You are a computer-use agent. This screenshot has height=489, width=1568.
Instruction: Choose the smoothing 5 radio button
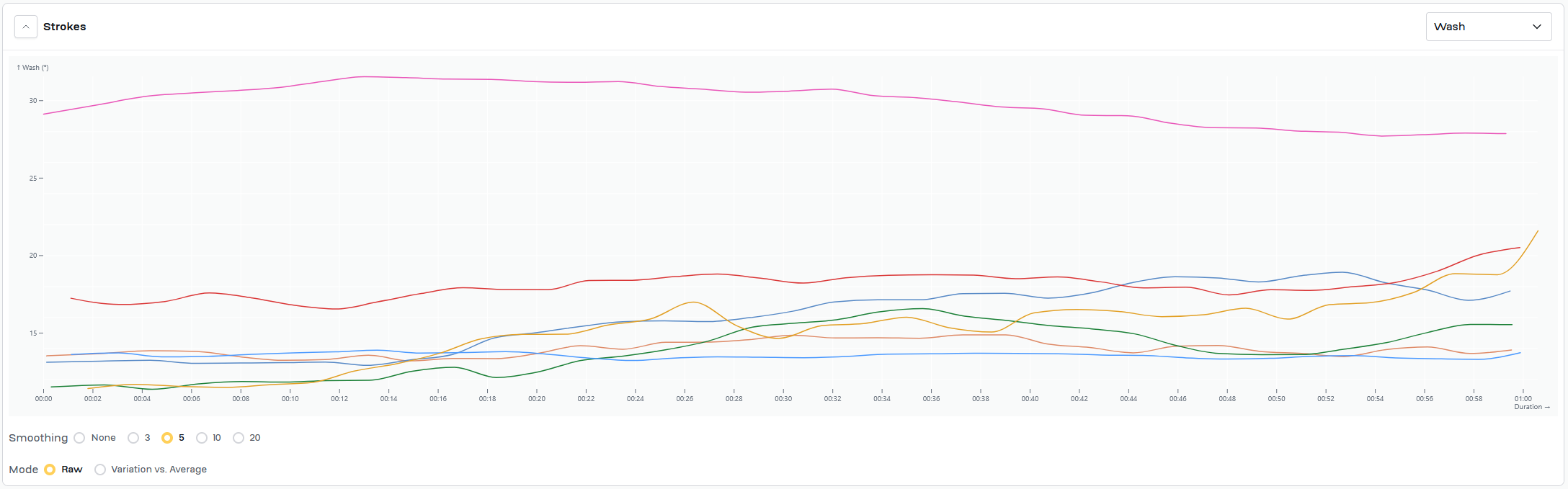pos(167,438)
